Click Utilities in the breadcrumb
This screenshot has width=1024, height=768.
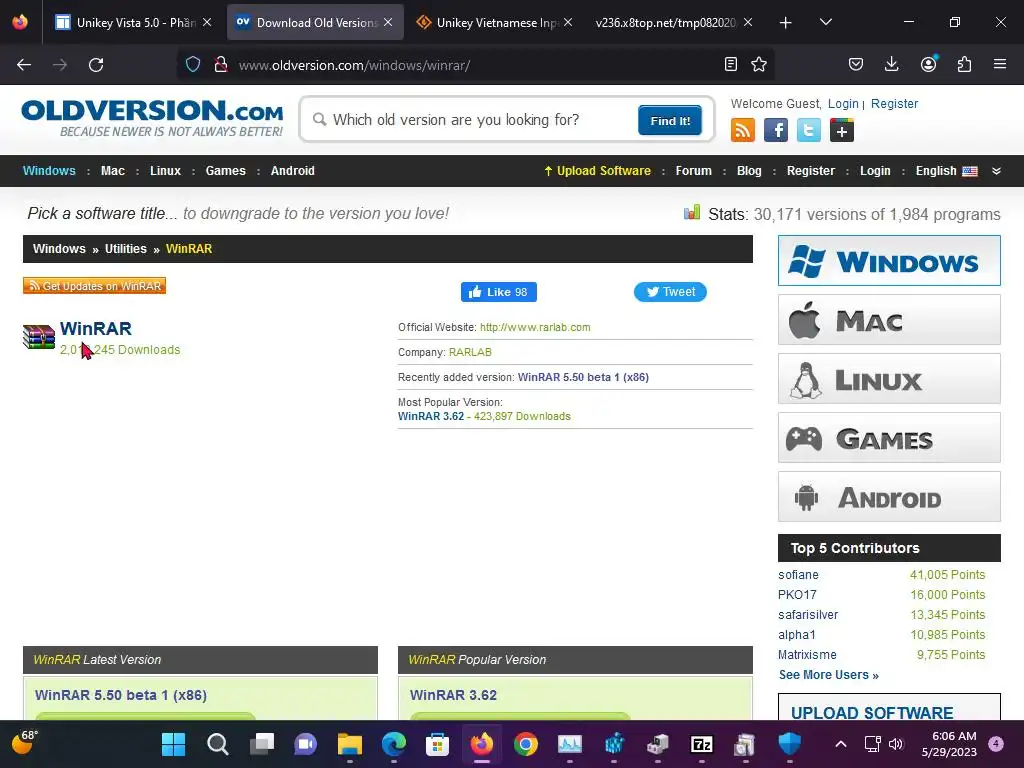(x=125, y=249)
